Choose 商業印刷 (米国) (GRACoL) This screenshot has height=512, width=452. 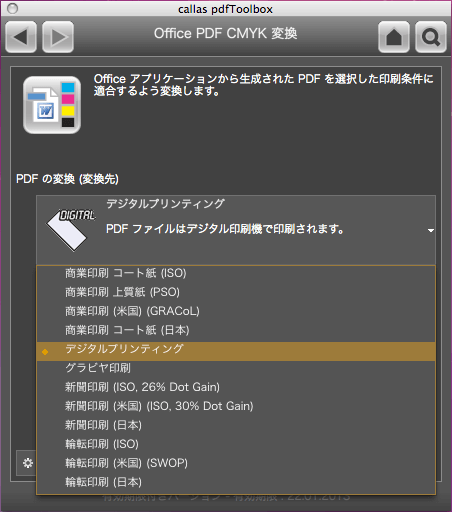236,311
